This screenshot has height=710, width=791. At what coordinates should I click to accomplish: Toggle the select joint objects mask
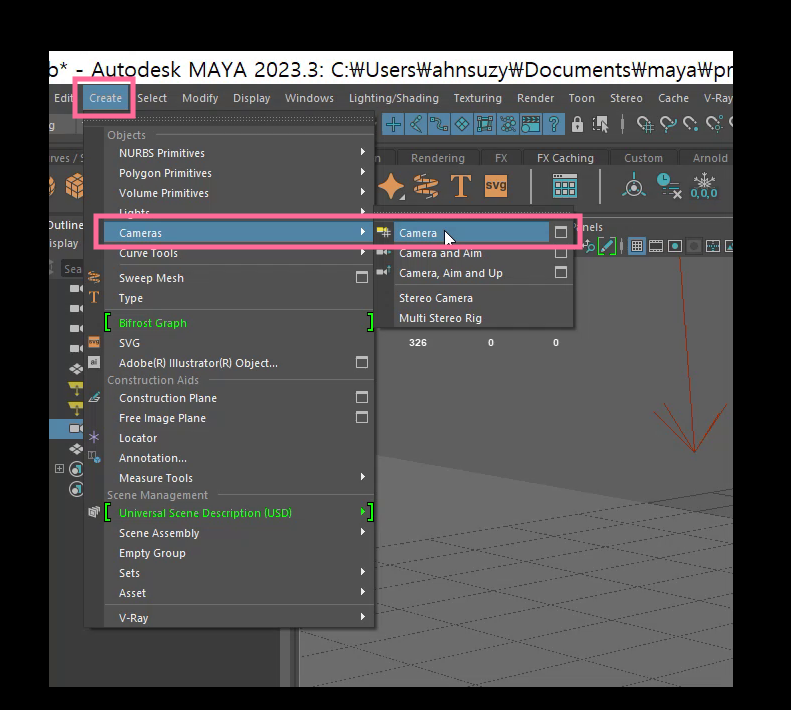pos(416,124)
